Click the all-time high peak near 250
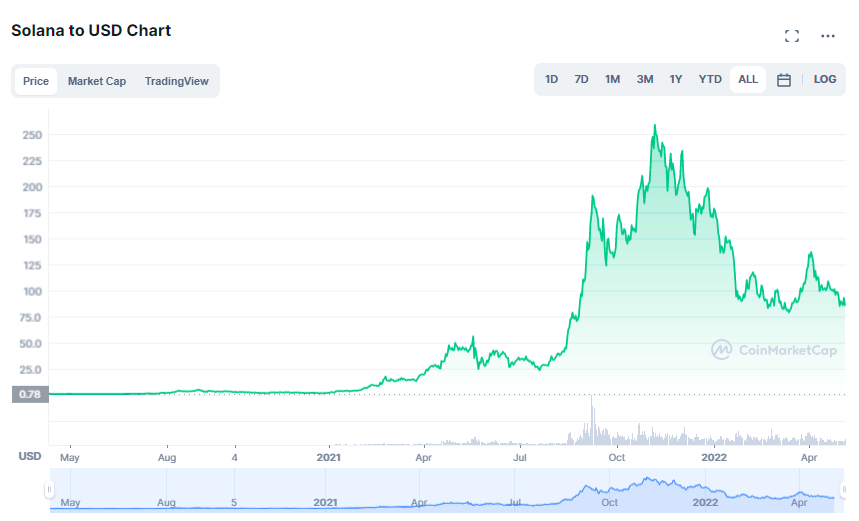Viewport: 859px width, 521px height. 655,126
